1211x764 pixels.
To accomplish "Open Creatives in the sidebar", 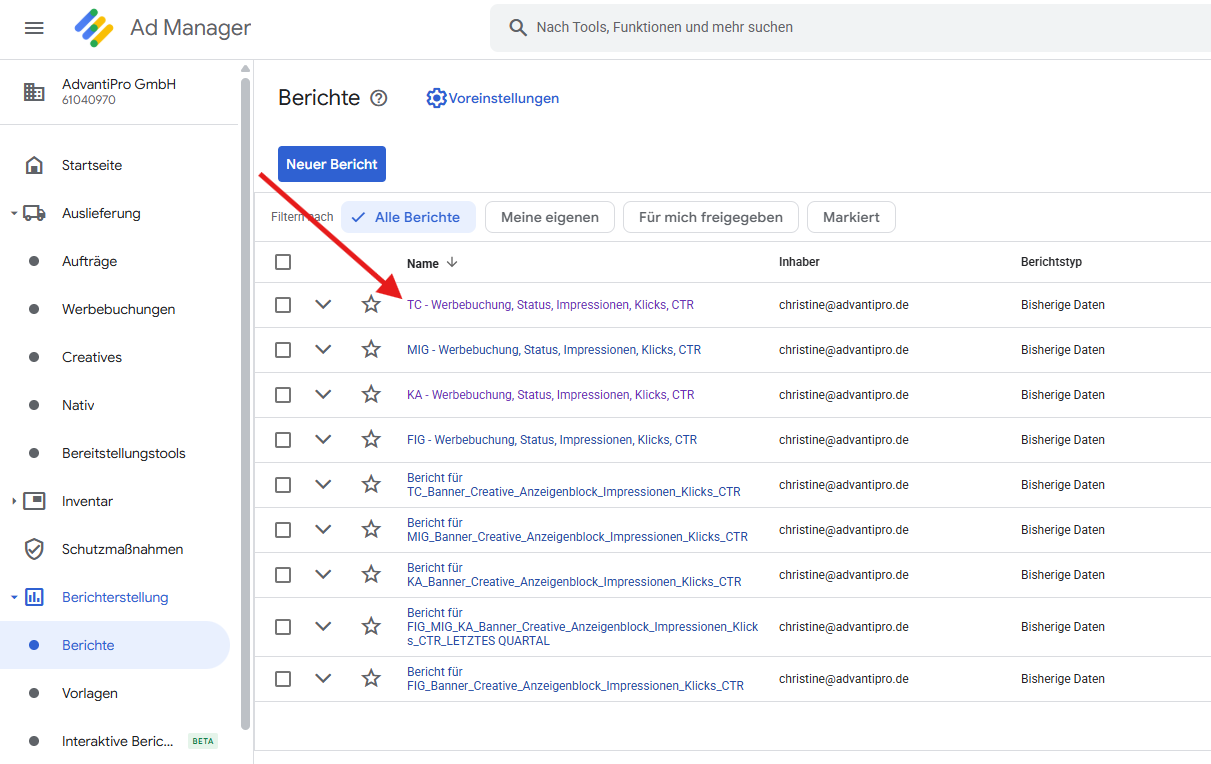I will pyautogui.click(x=92, y=357).
